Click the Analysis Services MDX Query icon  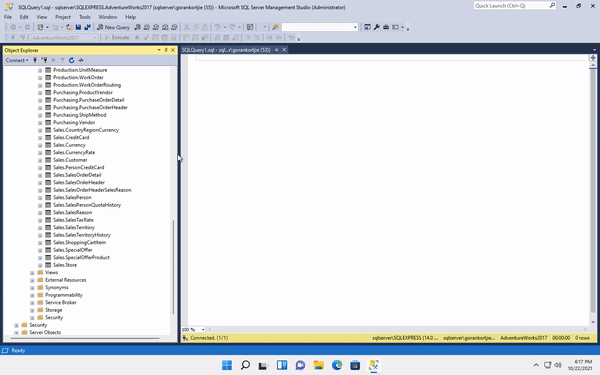tap(147, 27)
